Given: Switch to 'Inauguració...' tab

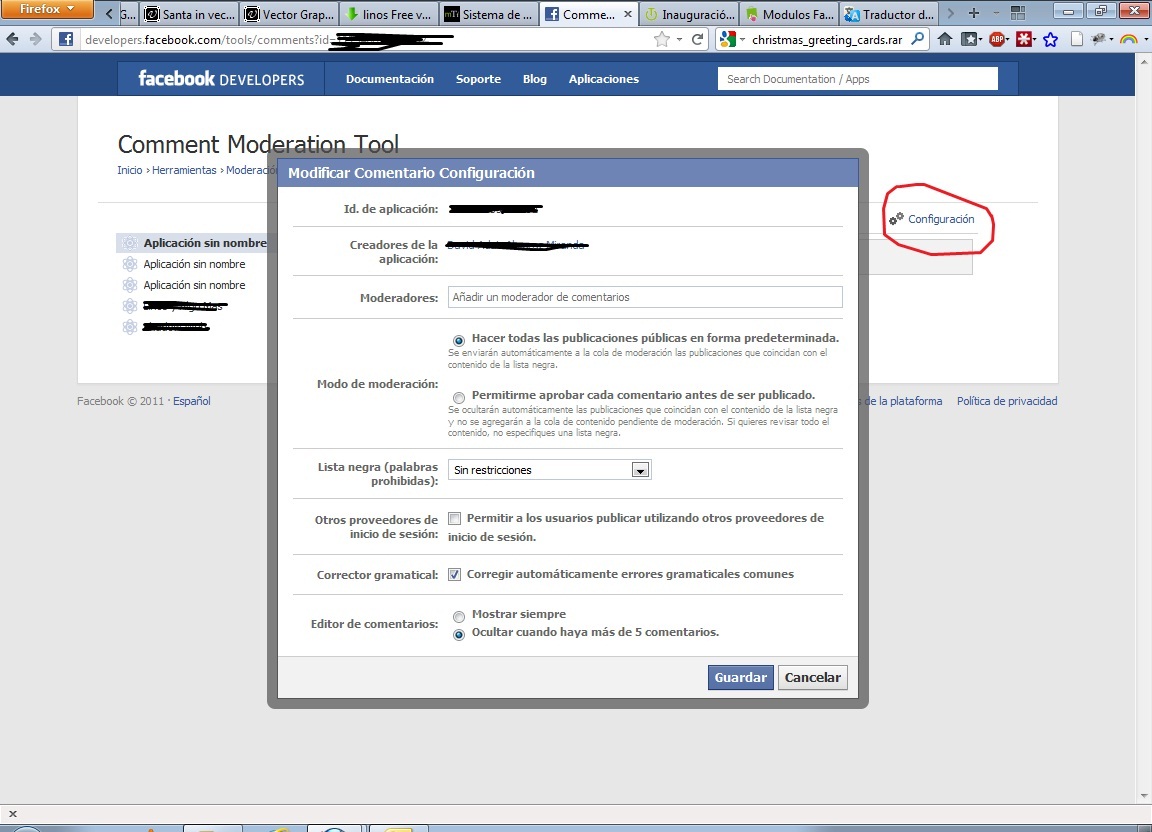Looking at the screenshot, I should [x=690, y=14].
